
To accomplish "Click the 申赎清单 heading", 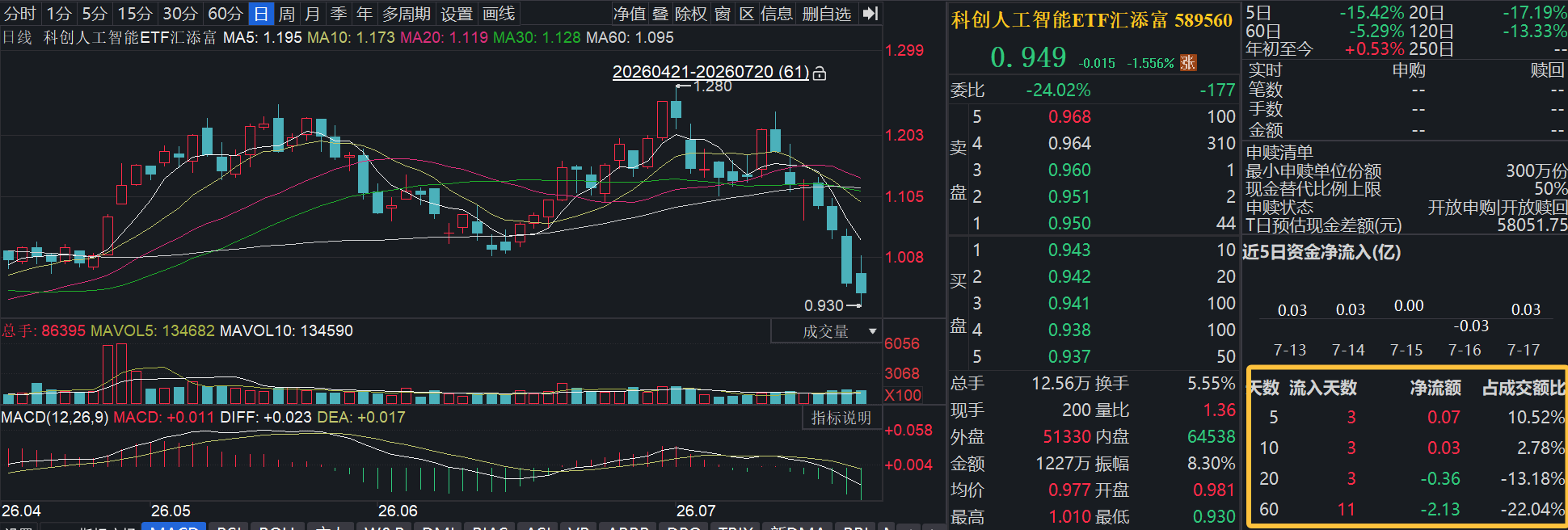I will click(1279, 153).
